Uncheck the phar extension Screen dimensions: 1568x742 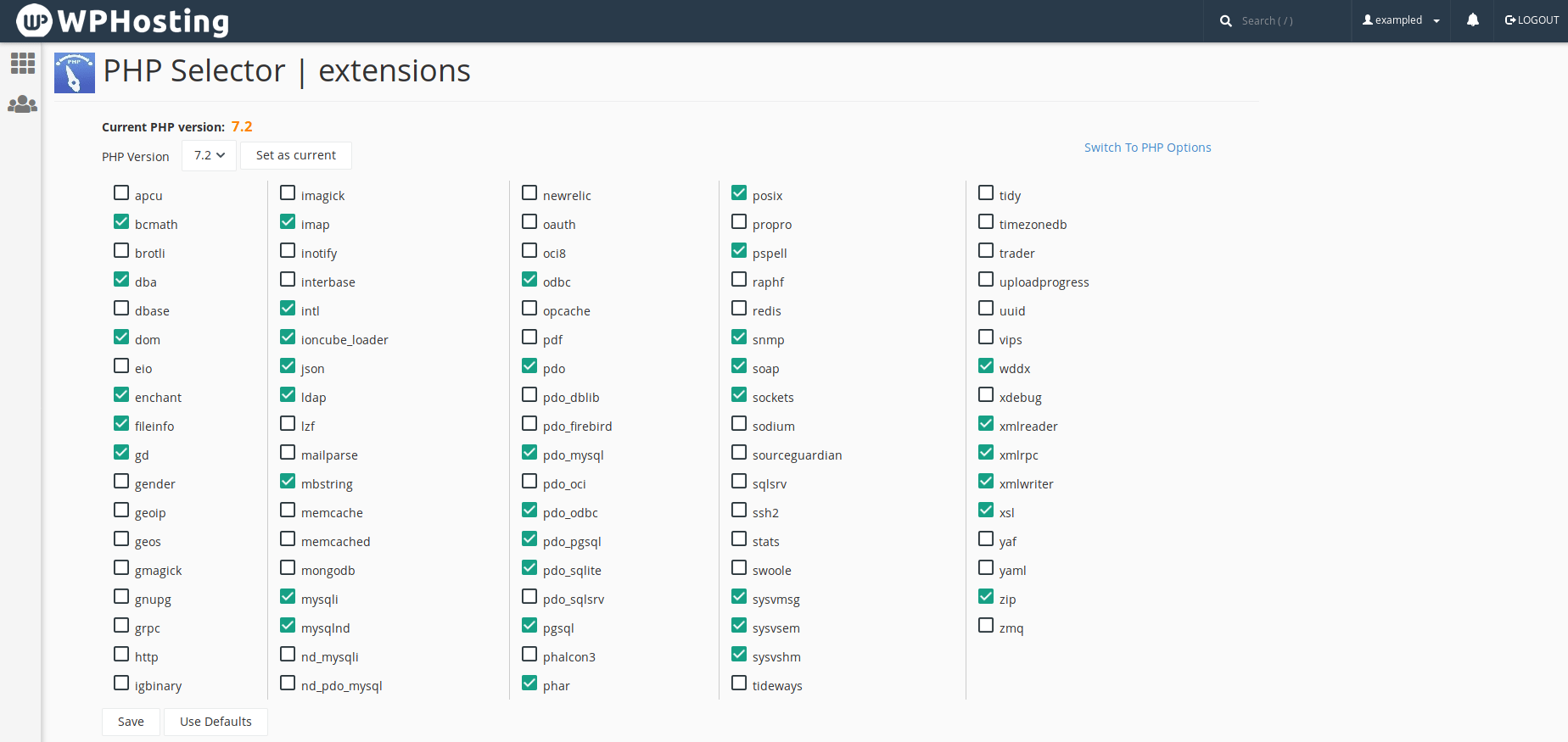tap(529, 683)
